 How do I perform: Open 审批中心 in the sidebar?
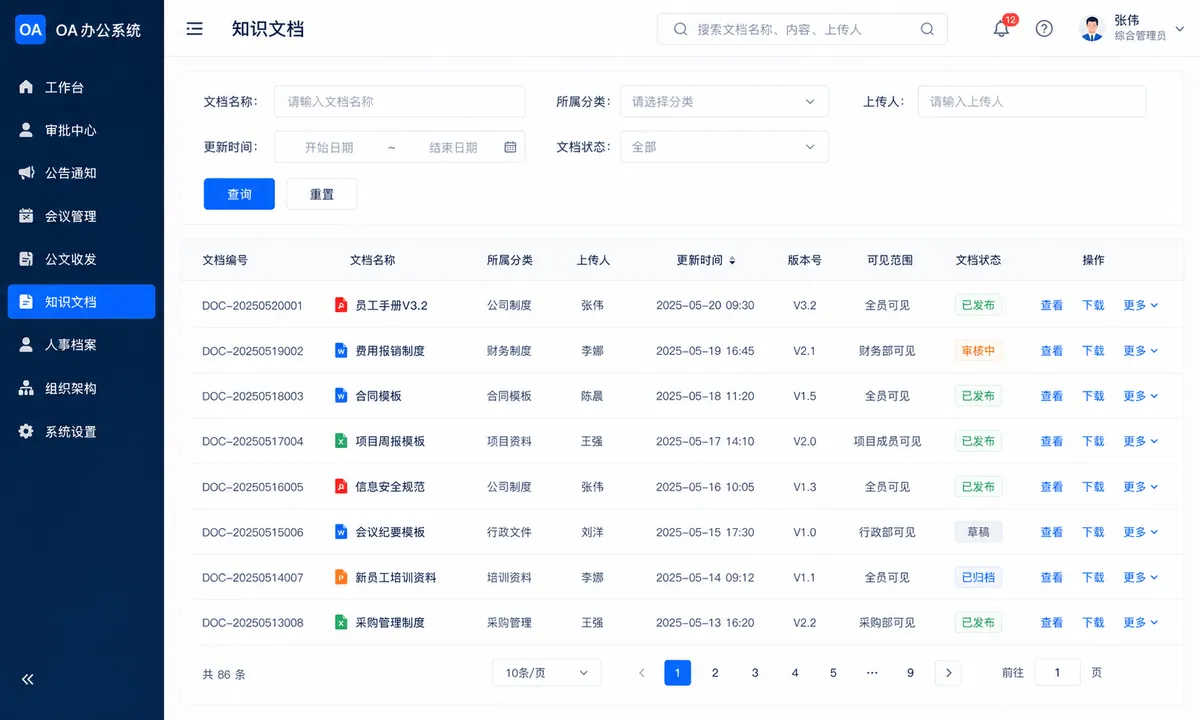point(82,130)
